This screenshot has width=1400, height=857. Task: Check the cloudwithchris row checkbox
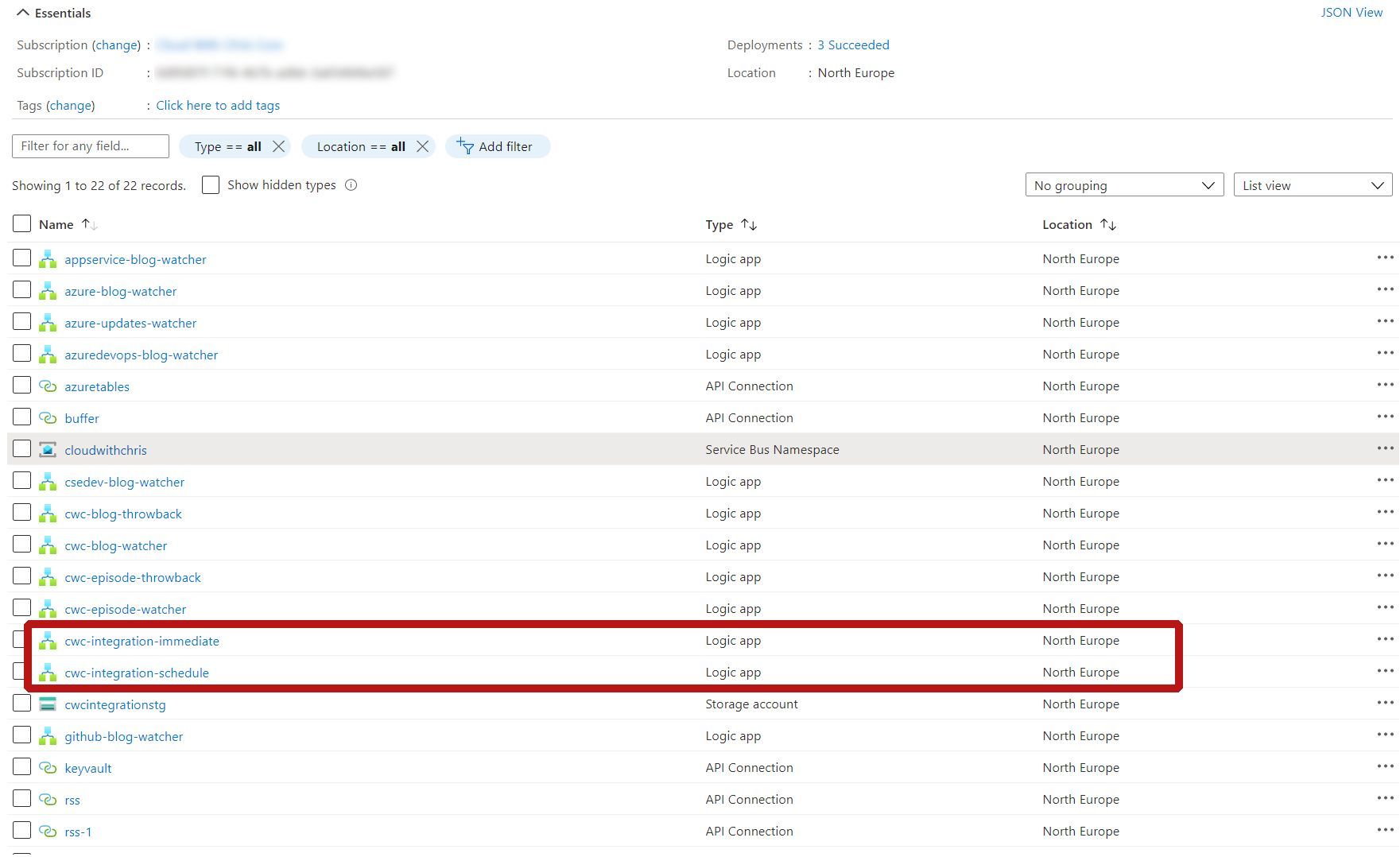[21, 449]
